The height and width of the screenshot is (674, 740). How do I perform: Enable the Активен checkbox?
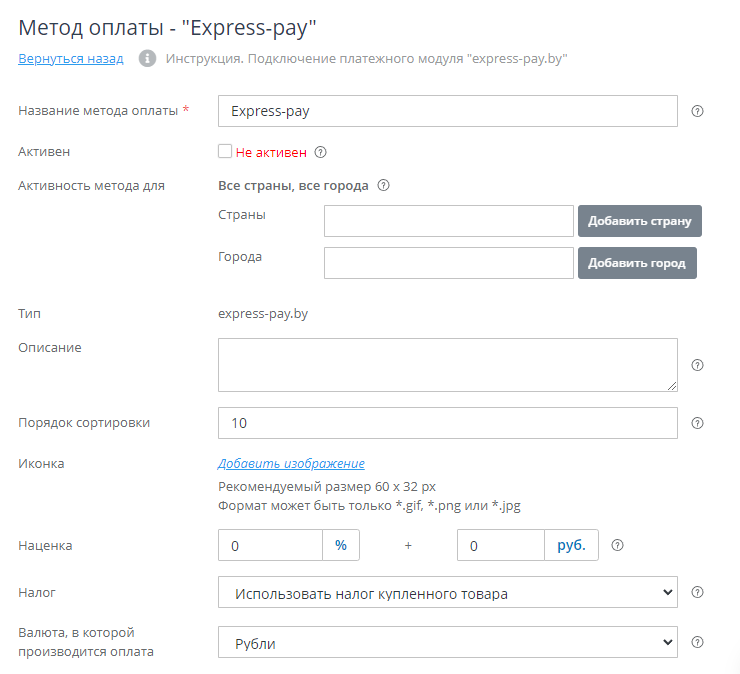click(225, 153)
